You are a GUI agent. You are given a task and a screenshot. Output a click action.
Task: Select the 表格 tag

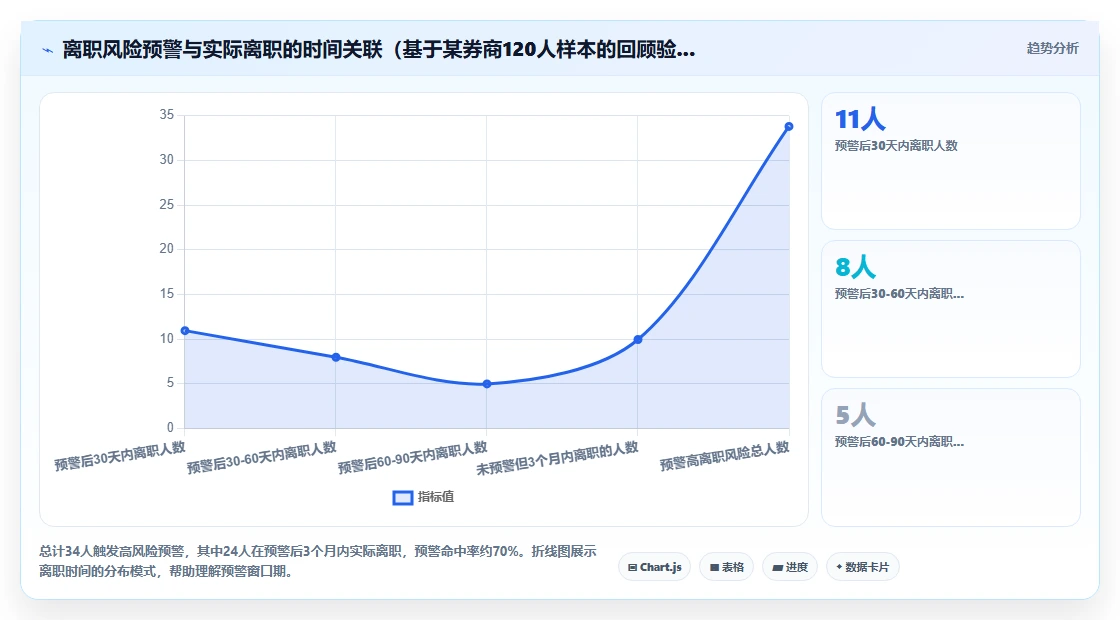pos(726,567)
